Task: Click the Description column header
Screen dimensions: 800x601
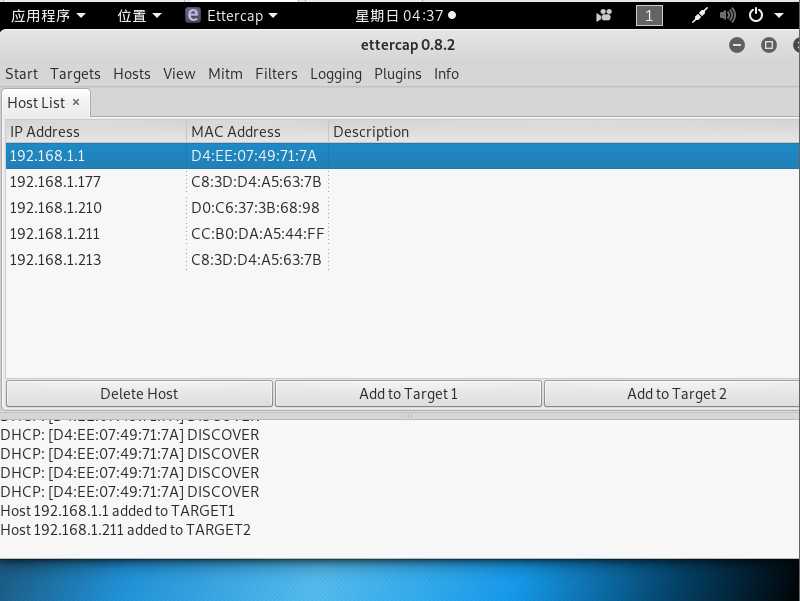Action: click(564, 132)
